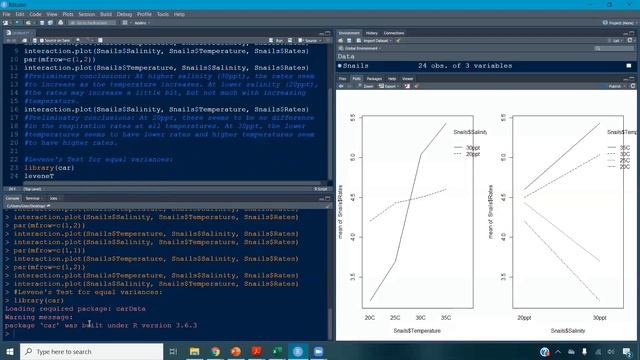Open the Source button dropdown arrow
The image size is (640, 360).
pyautogui.click(x=320, y=40)
